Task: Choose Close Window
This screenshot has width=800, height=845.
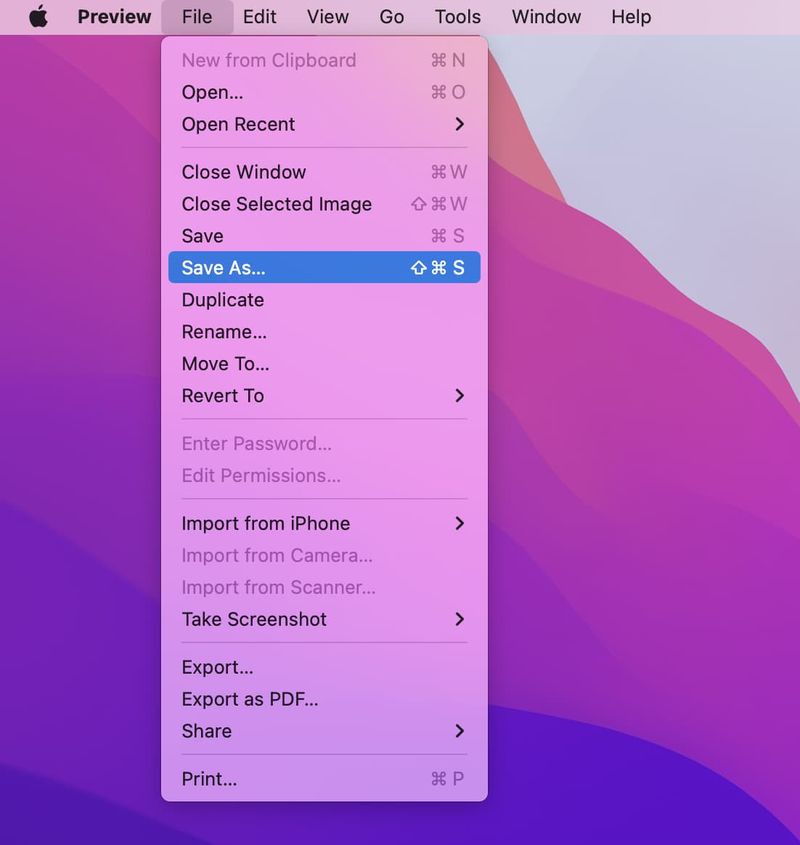Action: click(324, 172)
